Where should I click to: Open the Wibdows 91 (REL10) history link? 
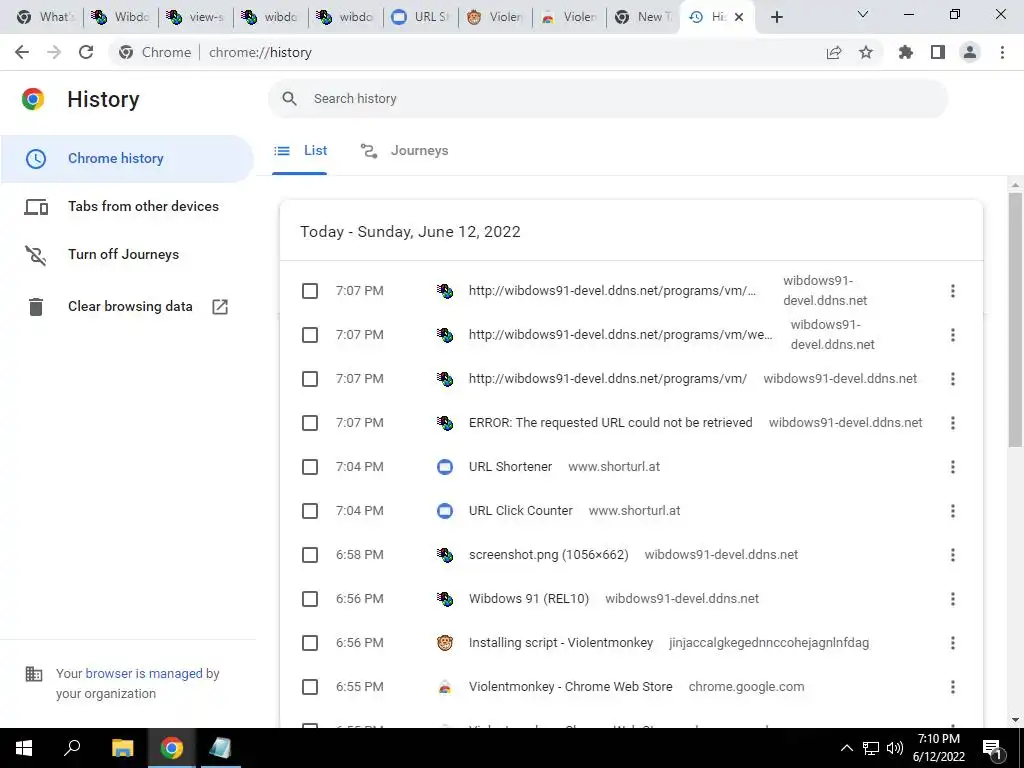click(x=528, y=599)
